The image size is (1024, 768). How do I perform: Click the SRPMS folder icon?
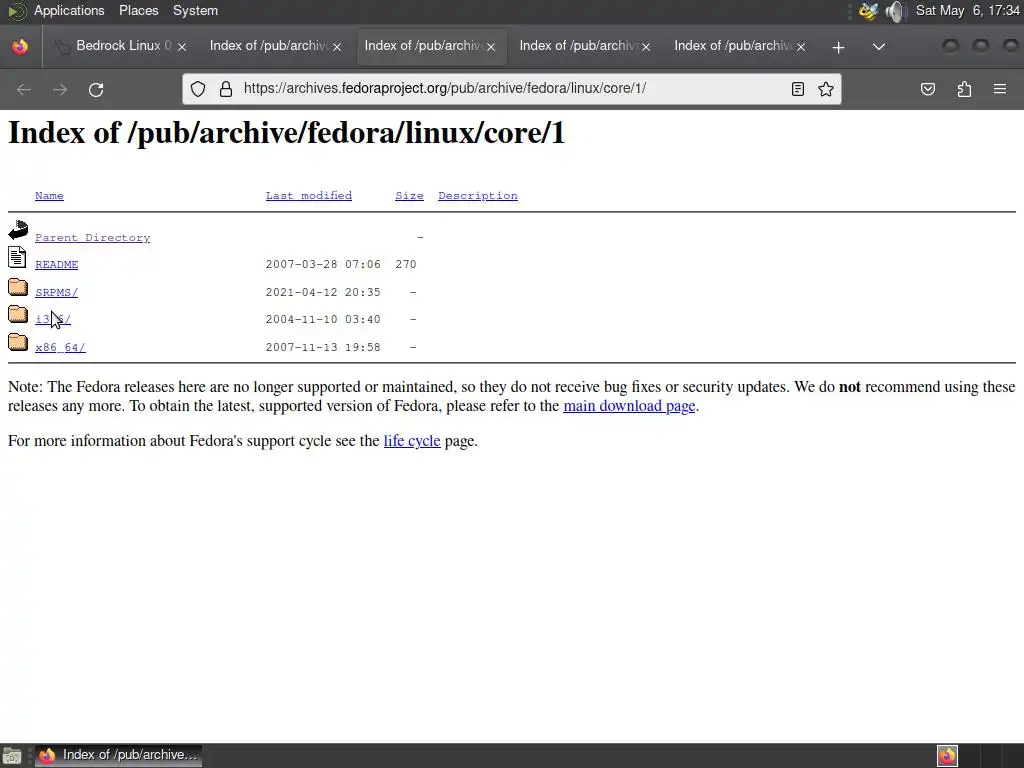(18, 287)
